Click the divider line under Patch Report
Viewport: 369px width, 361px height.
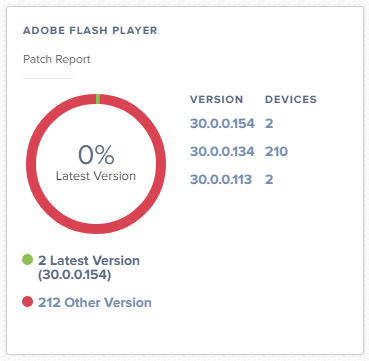pyautogui.click(x=48, y=79)
